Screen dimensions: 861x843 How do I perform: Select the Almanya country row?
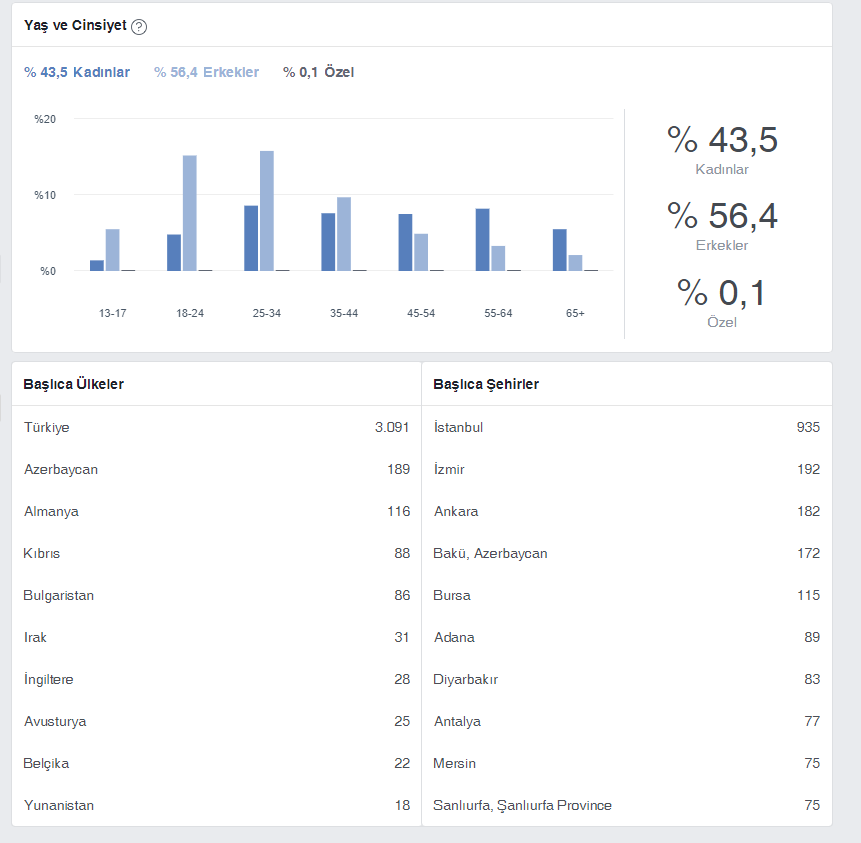216,511
